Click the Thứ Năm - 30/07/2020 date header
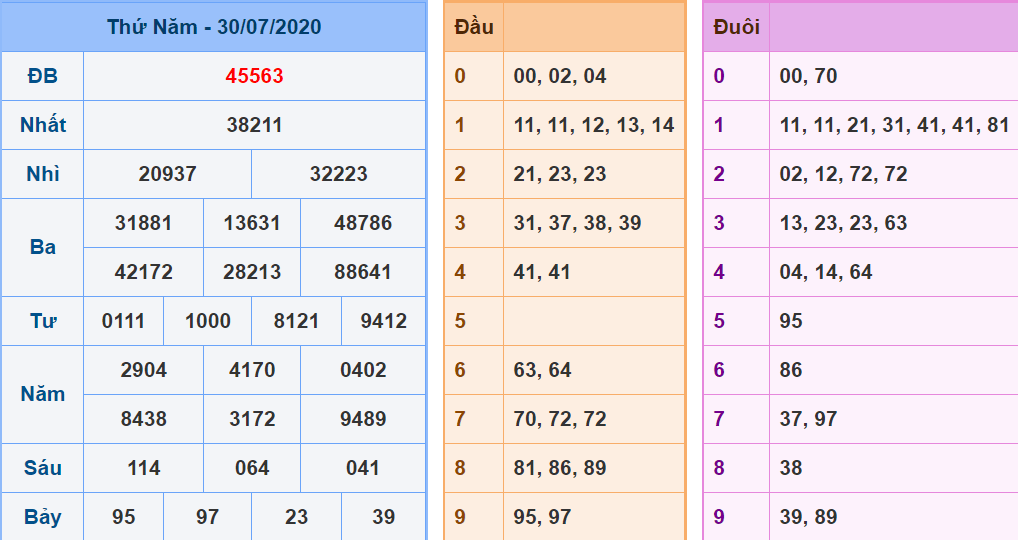The image size is (1018, 540). tap(214, 27)
